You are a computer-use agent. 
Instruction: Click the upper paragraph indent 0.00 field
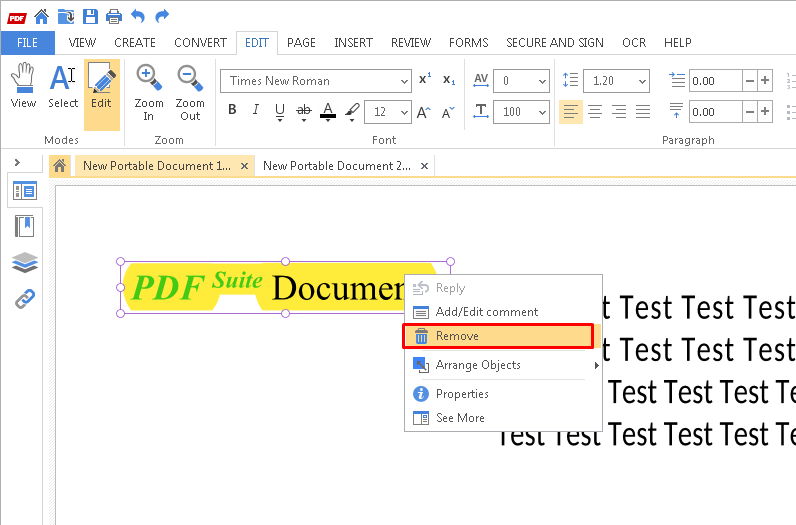(715, 81)
